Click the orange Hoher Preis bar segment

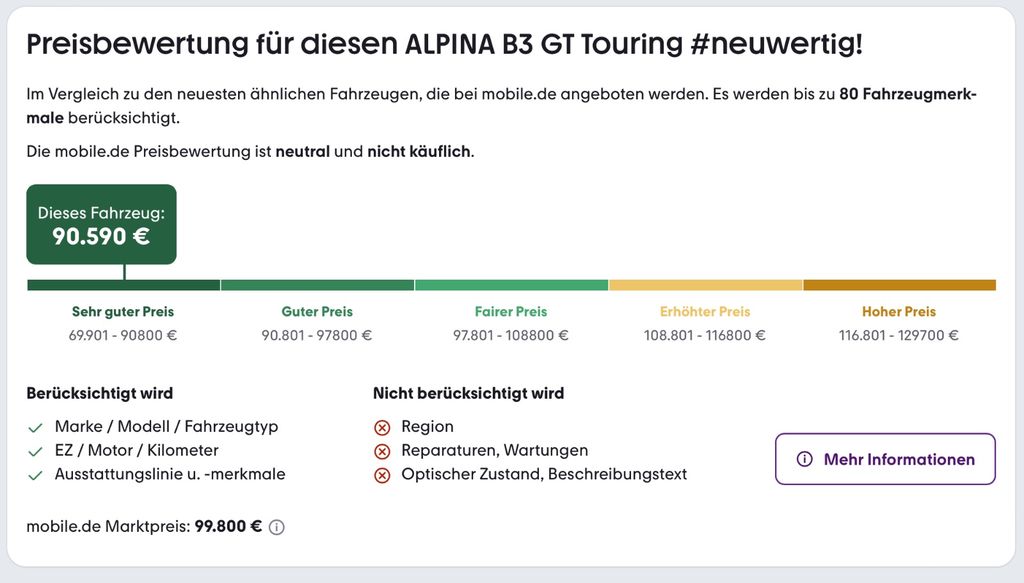click(x=899, y=285)
